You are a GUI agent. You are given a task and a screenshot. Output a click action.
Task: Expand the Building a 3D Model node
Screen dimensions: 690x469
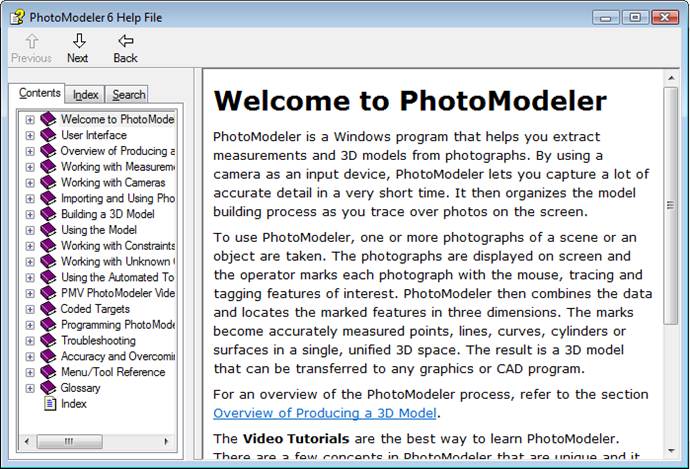coord(30,214)
